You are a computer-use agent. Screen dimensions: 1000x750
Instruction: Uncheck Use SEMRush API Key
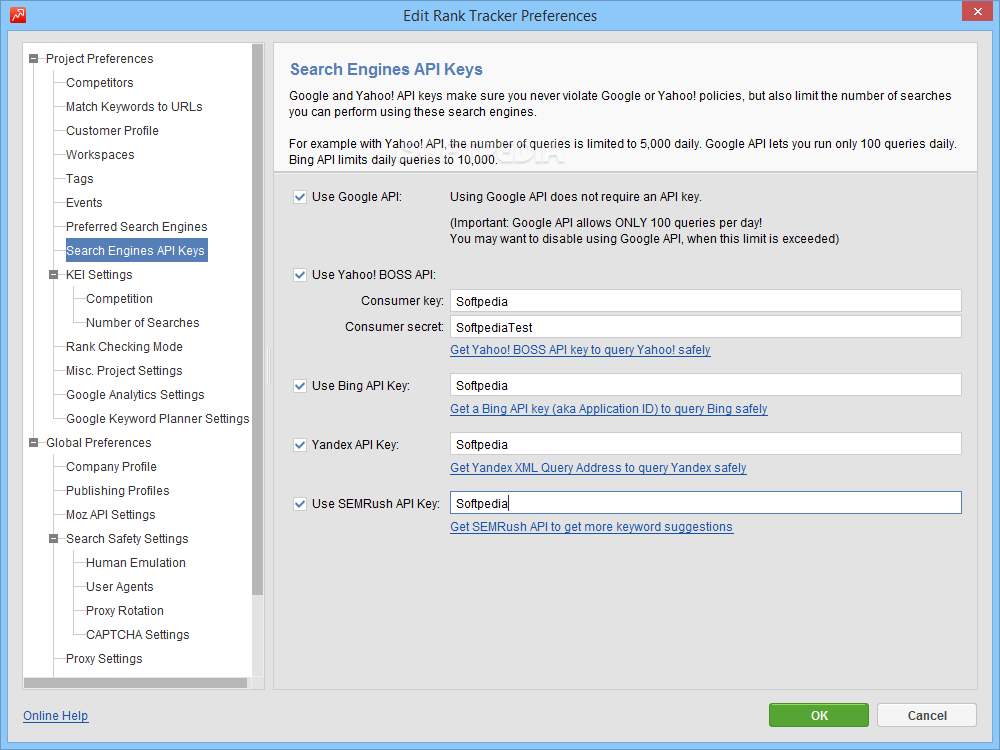pos(300,504)
